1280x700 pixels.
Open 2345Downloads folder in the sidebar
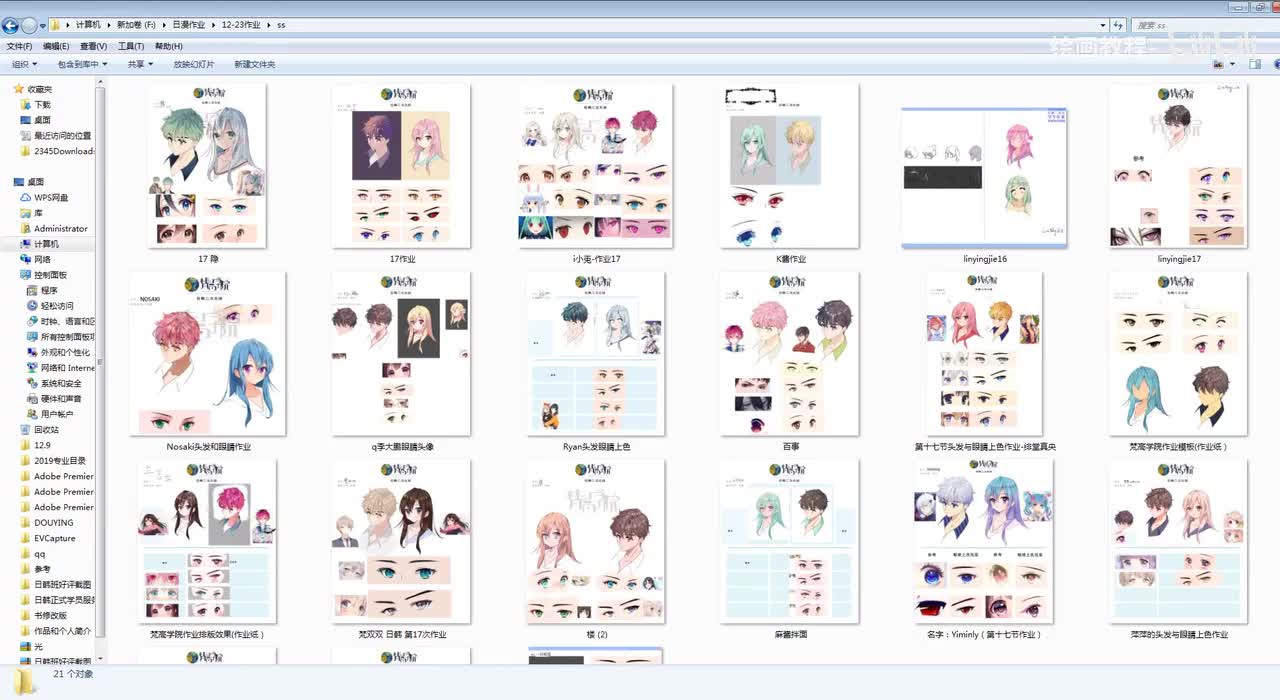click(57, 151)
